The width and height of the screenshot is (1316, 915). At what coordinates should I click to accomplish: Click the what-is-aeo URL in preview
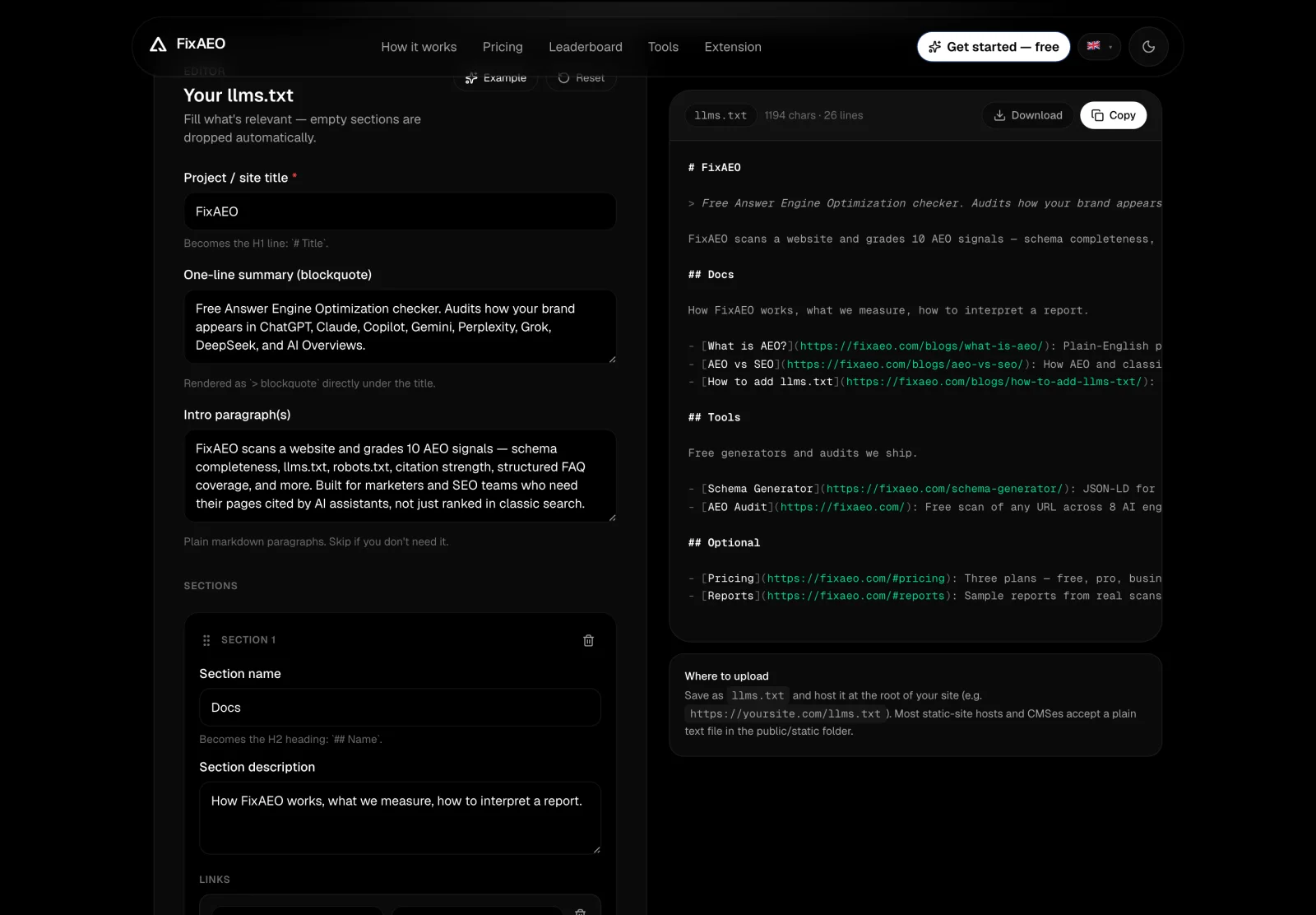[921, 346]
